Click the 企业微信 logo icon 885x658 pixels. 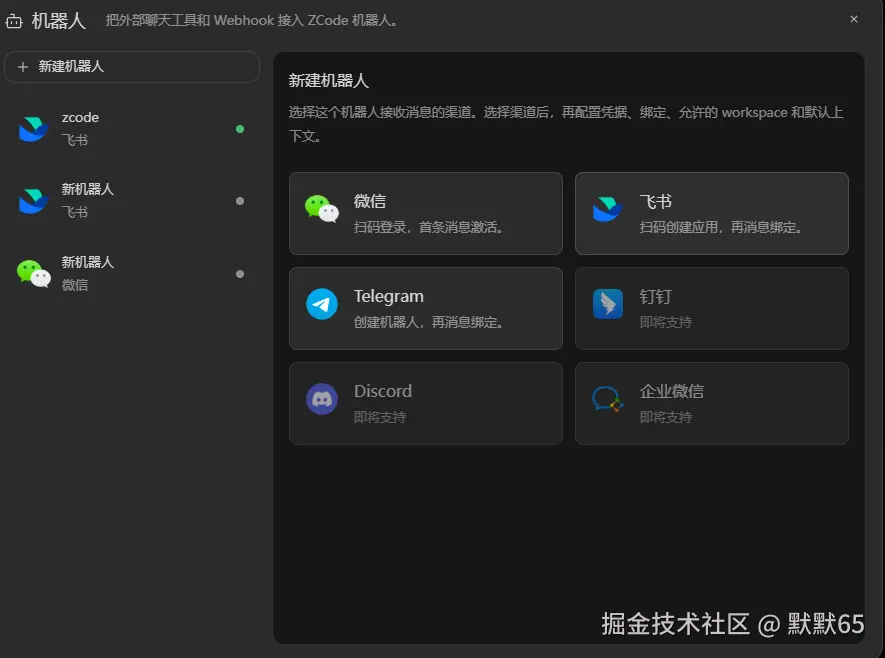[608, 399]
